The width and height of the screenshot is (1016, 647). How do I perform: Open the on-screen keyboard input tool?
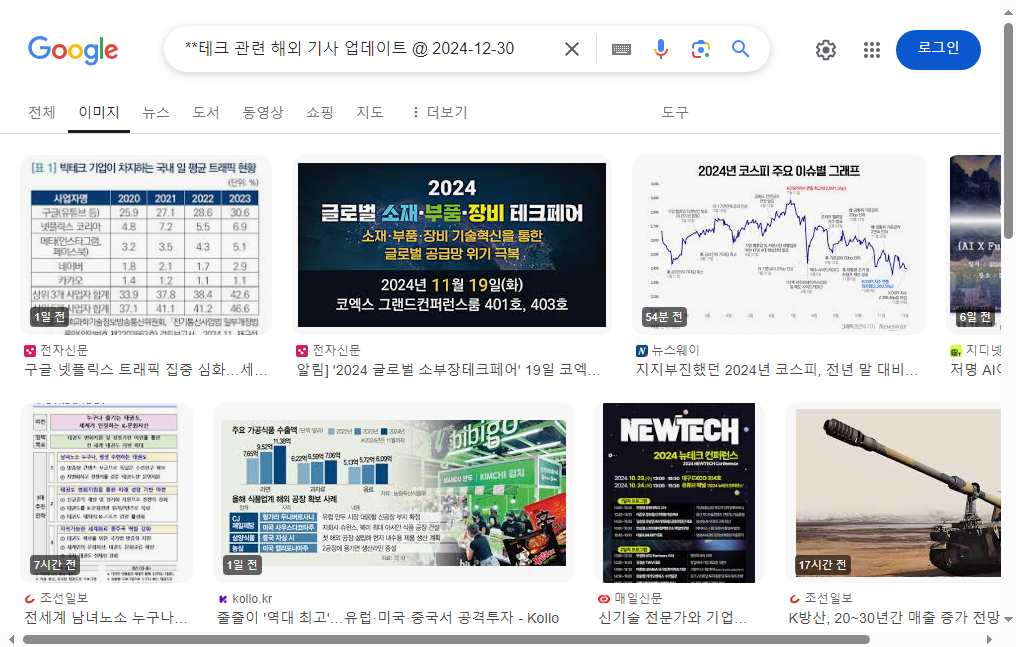[621, 49]
